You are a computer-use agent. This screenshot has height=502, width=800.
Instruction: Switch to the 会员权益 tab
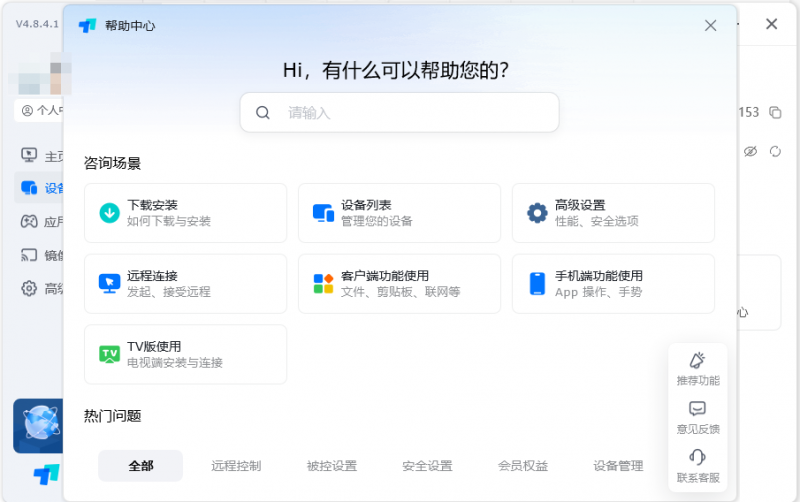click(523, 466)
